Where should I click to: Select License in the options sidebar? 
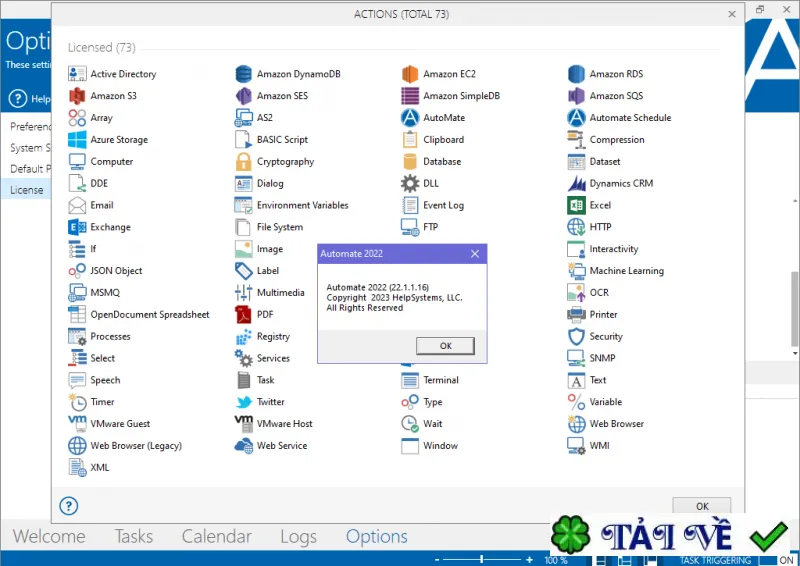point(26,190)
